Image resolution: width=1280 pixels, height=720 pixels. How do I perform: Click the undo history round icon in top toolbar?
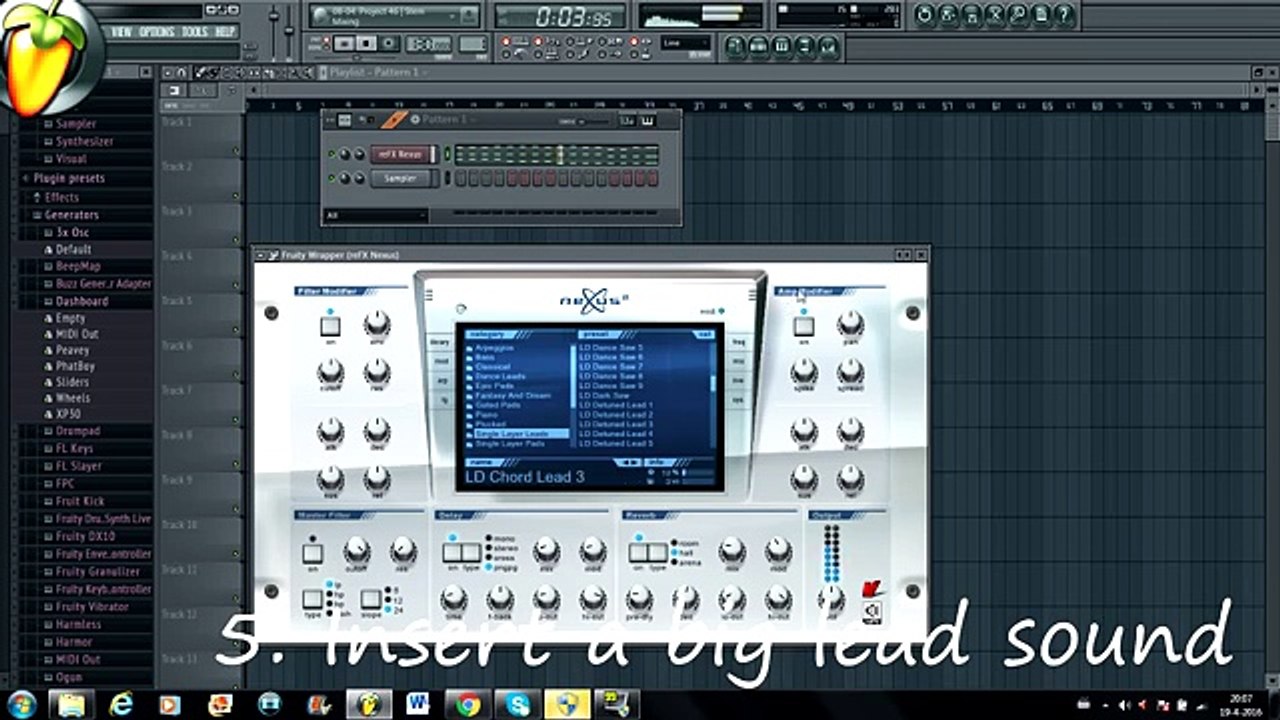pyautogui.click(x=924, y=15)
